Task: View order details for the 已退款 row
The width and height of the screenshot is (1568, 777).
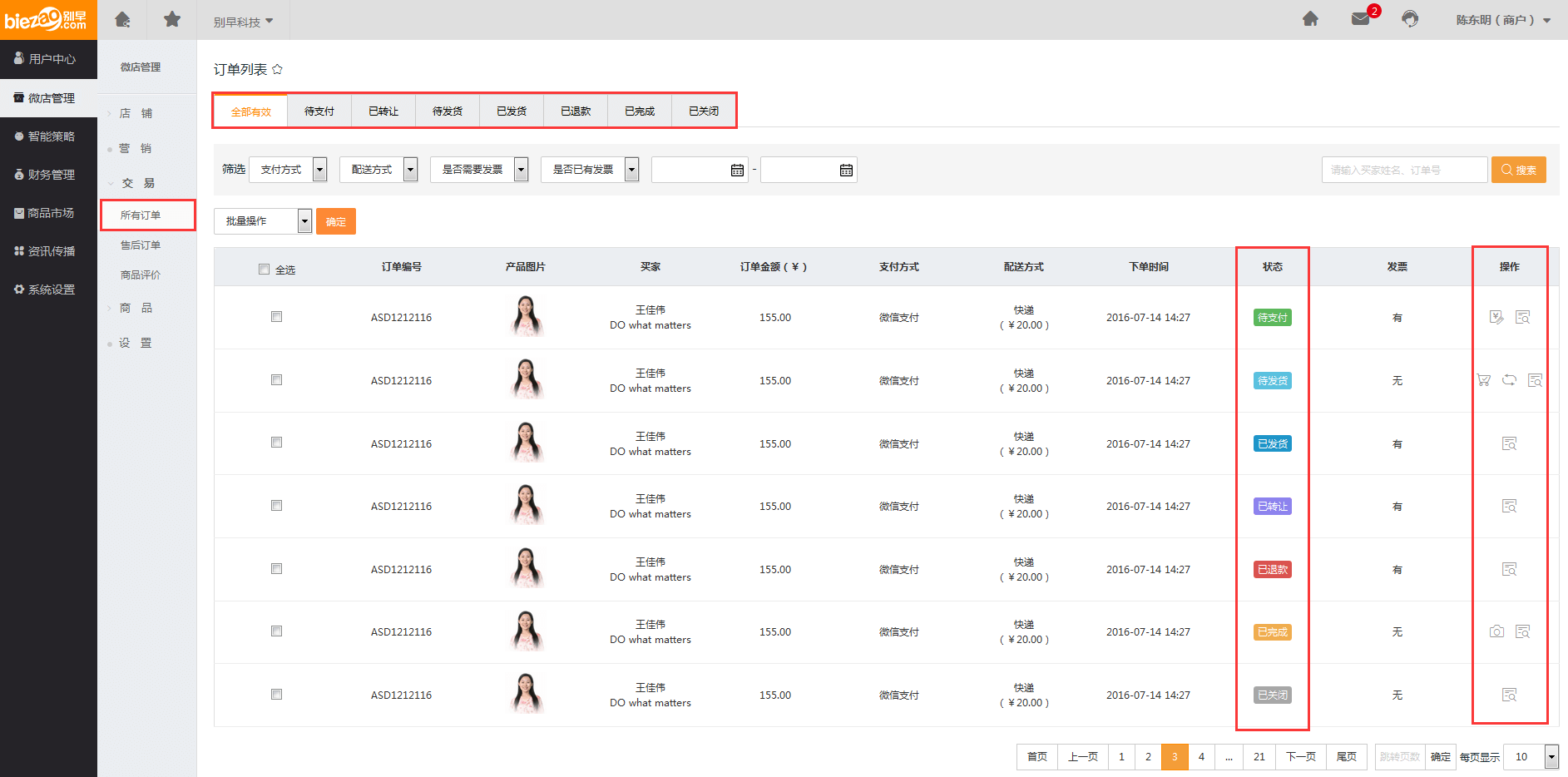Action: [x=1509, y=569]
